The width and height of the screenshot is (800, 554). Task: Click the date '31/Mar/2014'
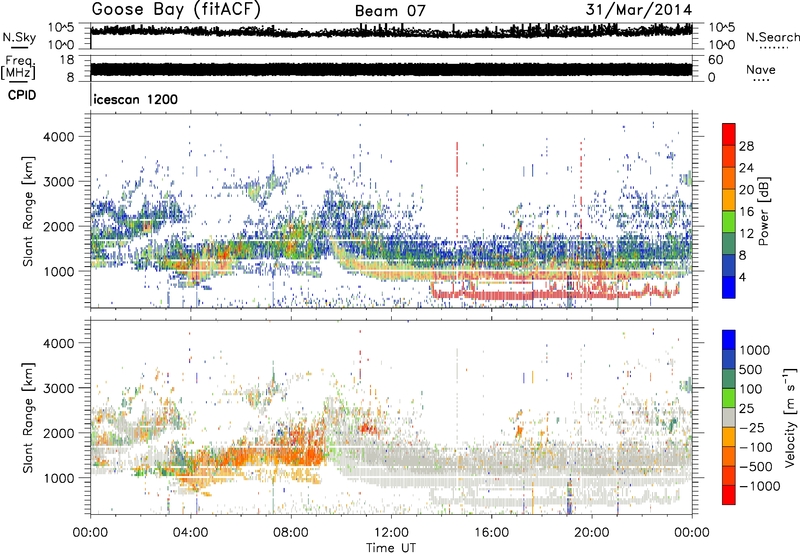pos(639,10)
